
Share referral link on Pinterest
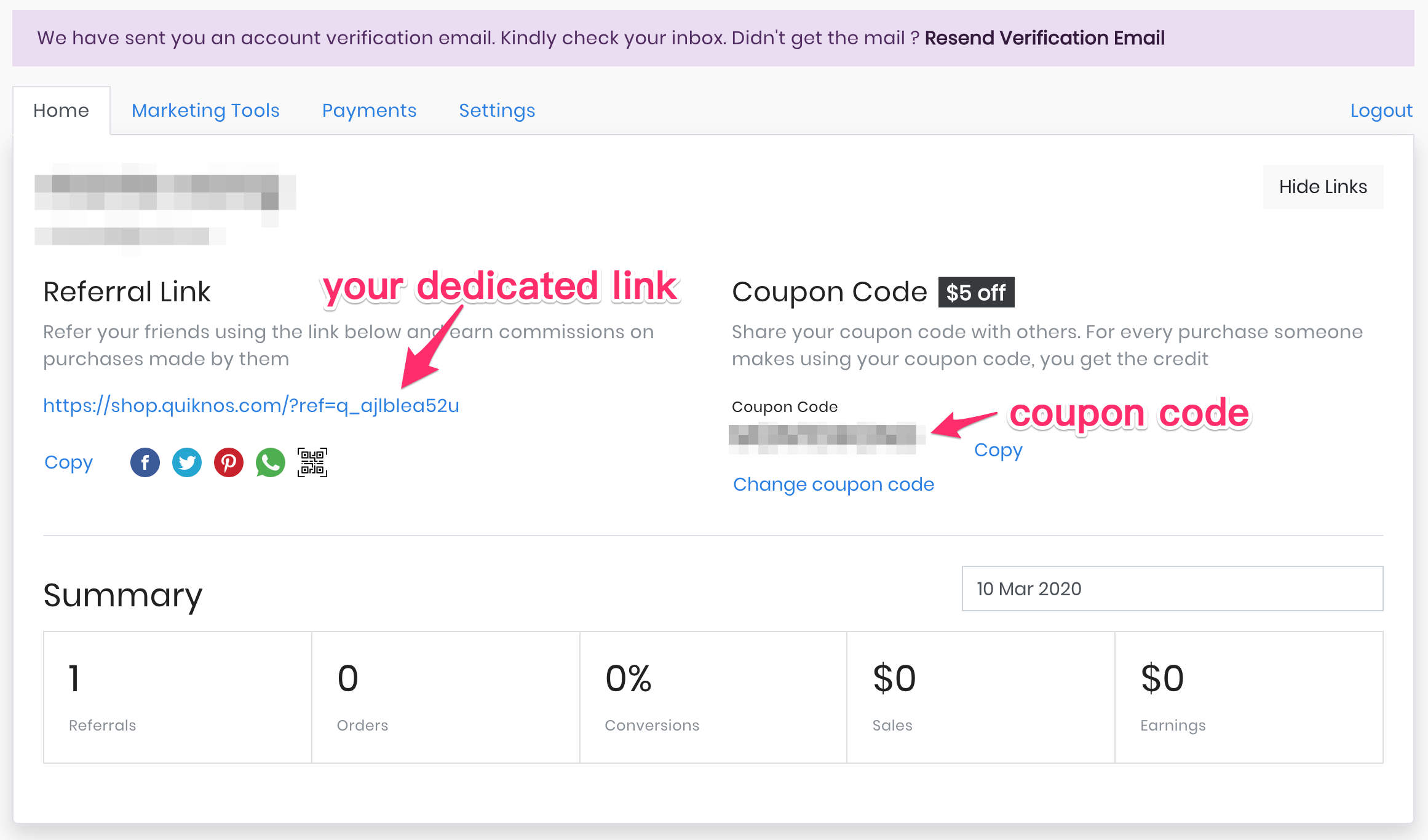click(x=229, y=462)
